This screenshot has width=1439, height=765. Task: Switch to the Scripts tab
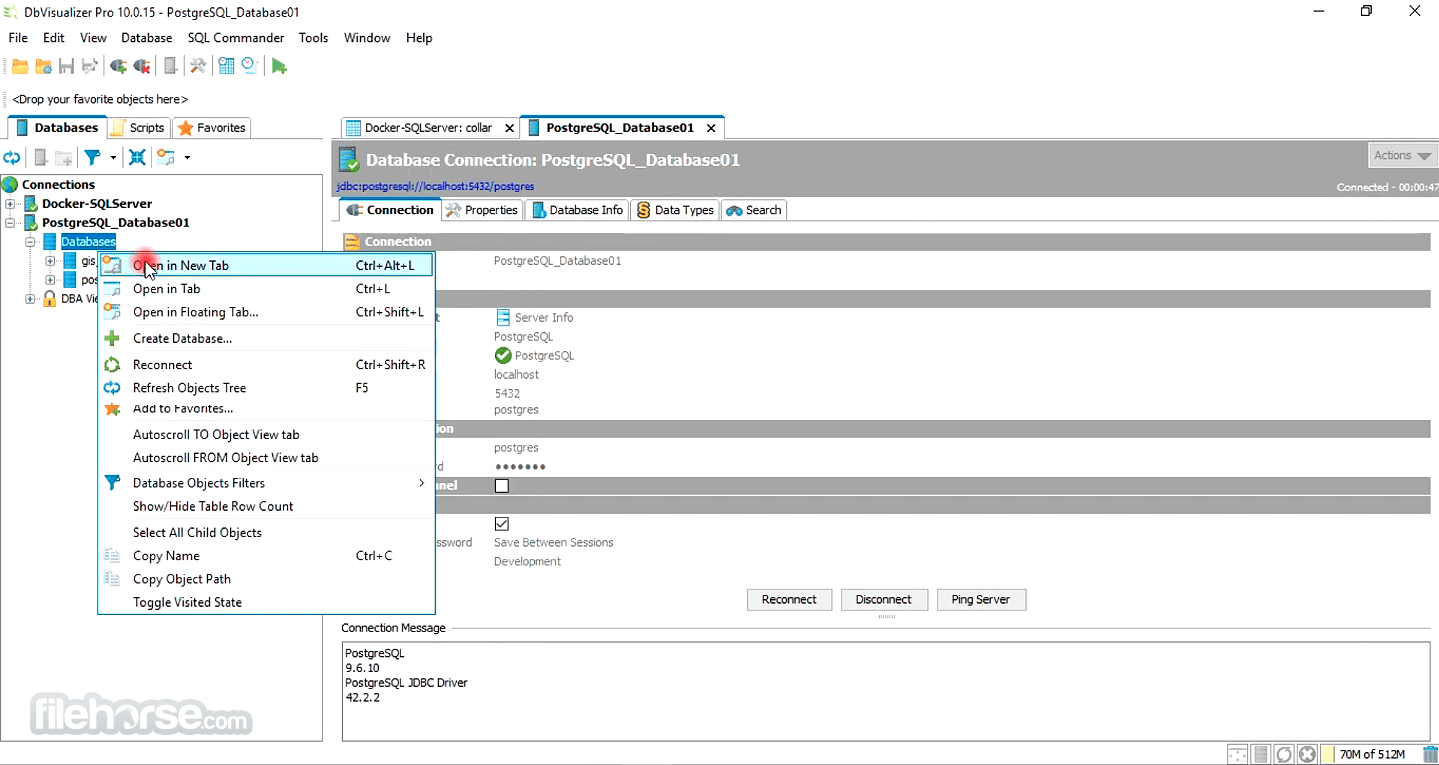(137, 128)
